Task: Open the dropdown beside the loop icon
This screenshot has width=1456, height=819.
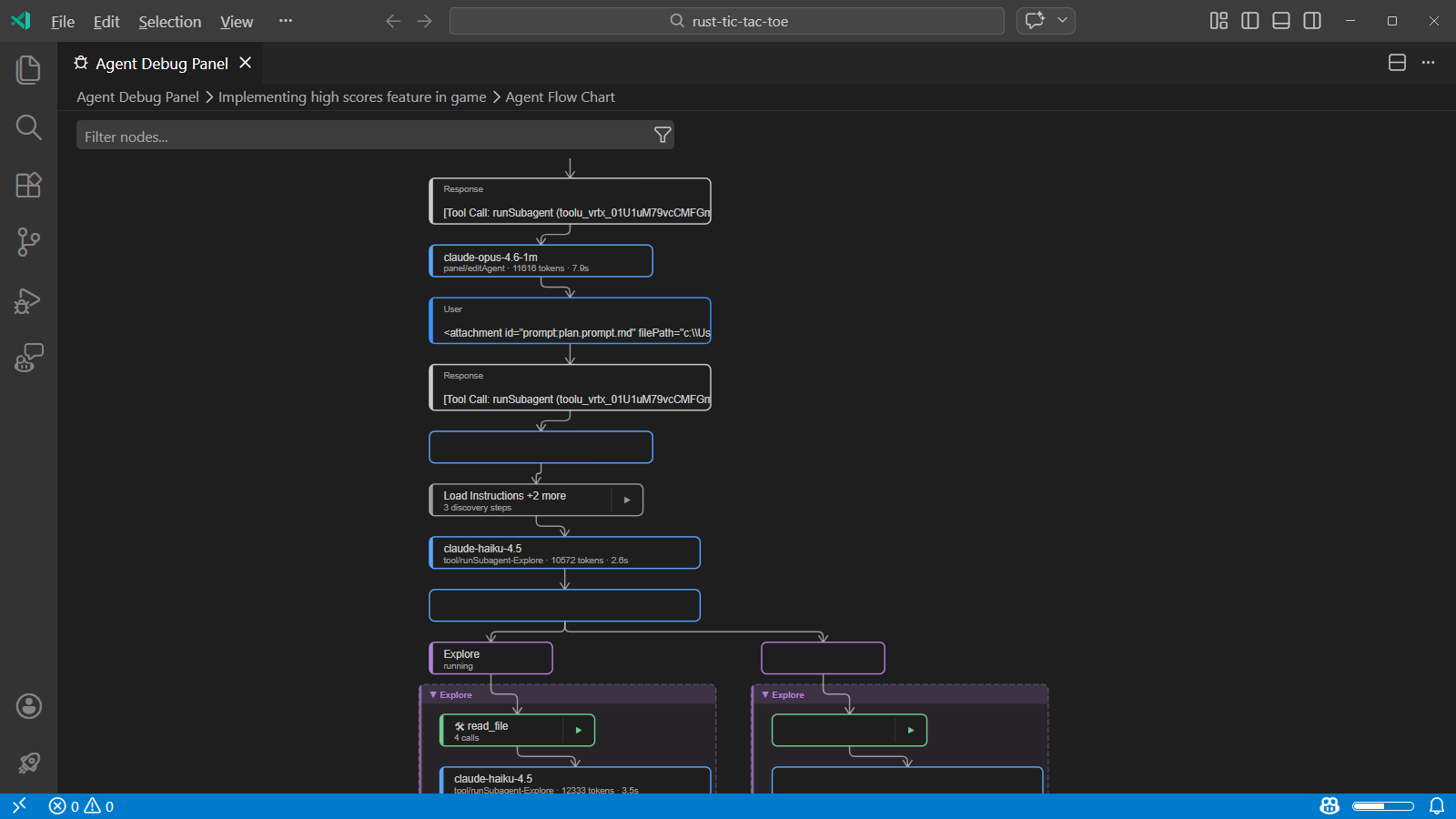Action: (x=1061, y=20)
